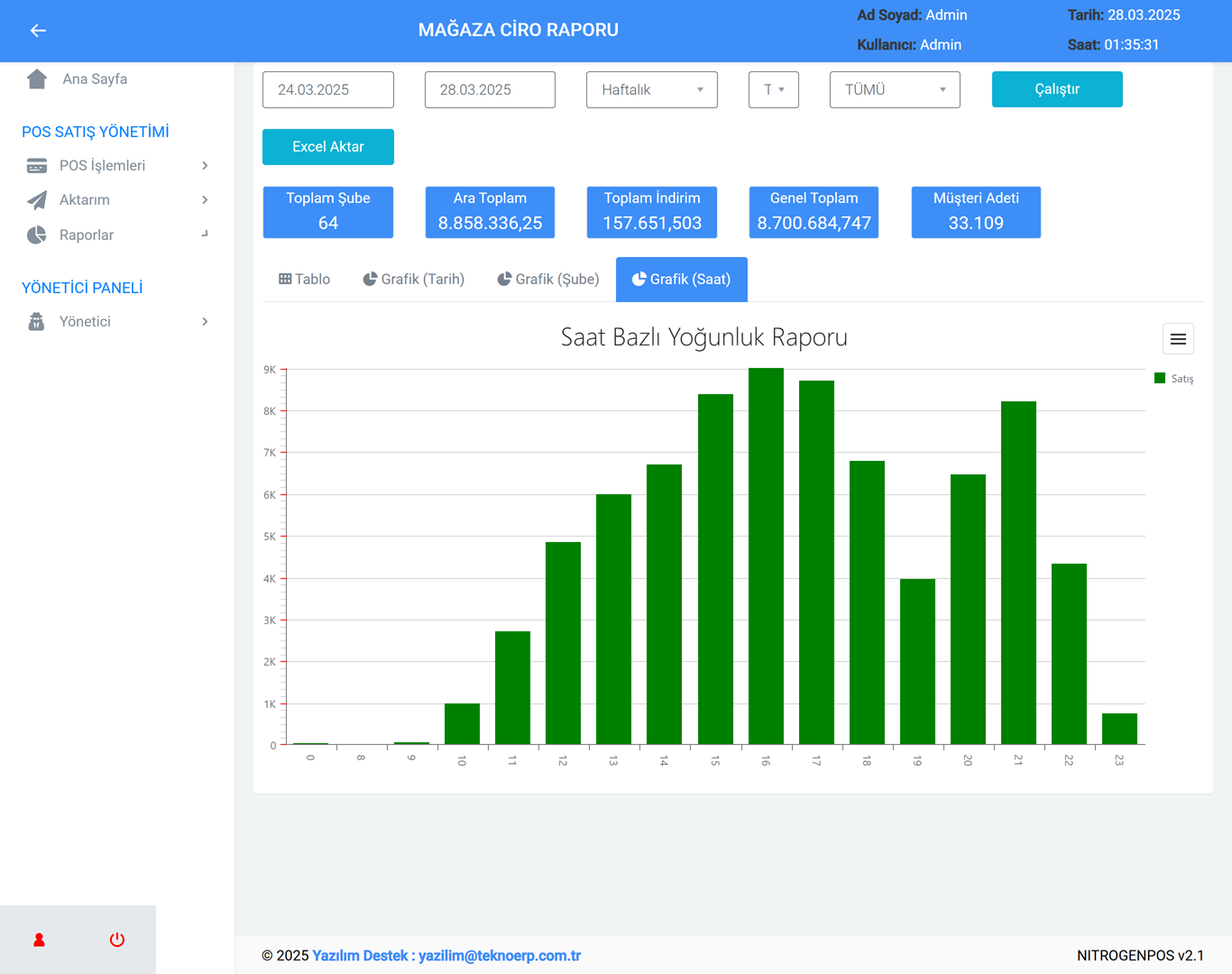Viewport: 1232px width, 974px height.
Task: Click the bar for hour 14
Action: point(664,604)
